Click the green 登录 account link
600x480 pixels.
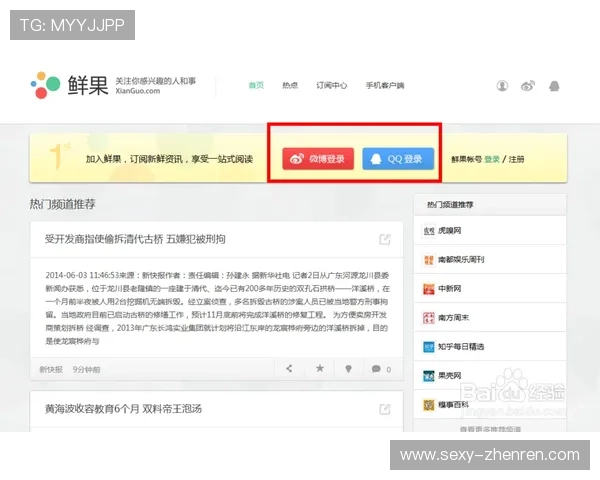pos(492,159)
